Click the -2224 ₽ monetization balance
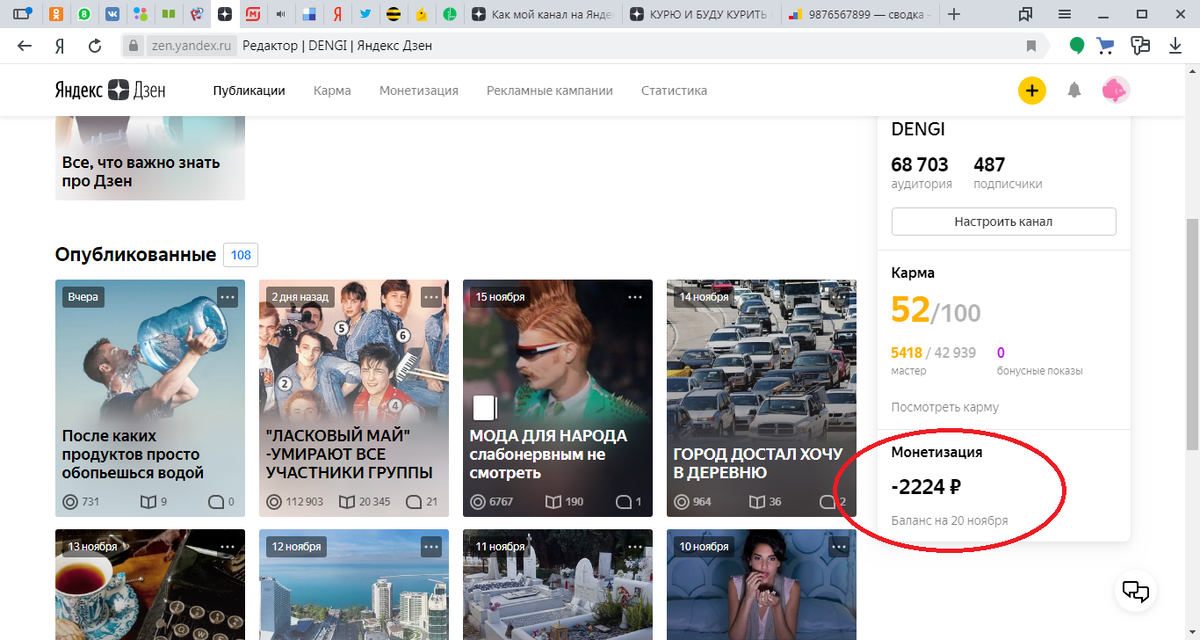 (x=926, y=487)
